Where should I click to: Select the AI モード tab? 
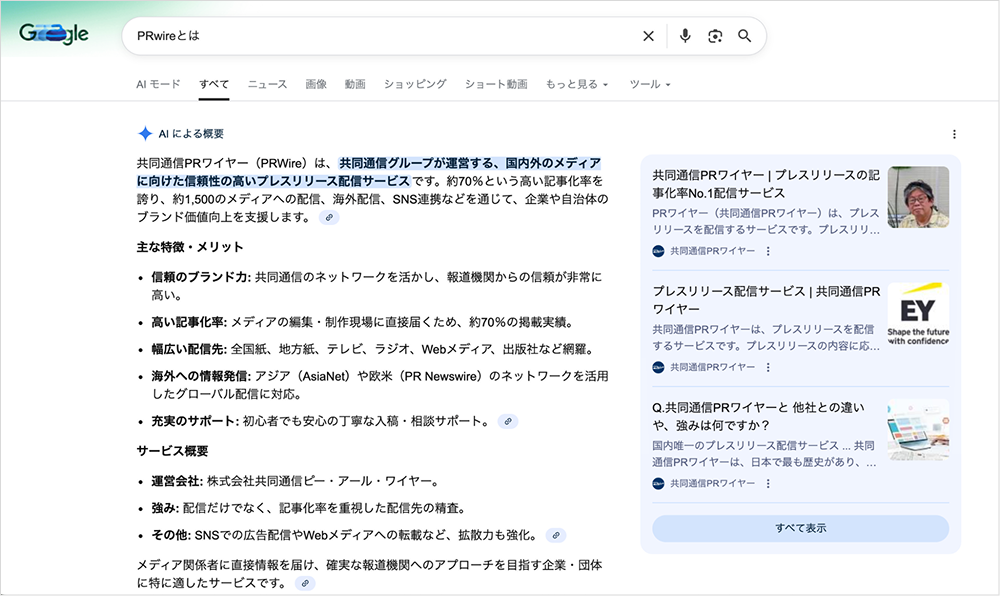click(x=158, y=84)
